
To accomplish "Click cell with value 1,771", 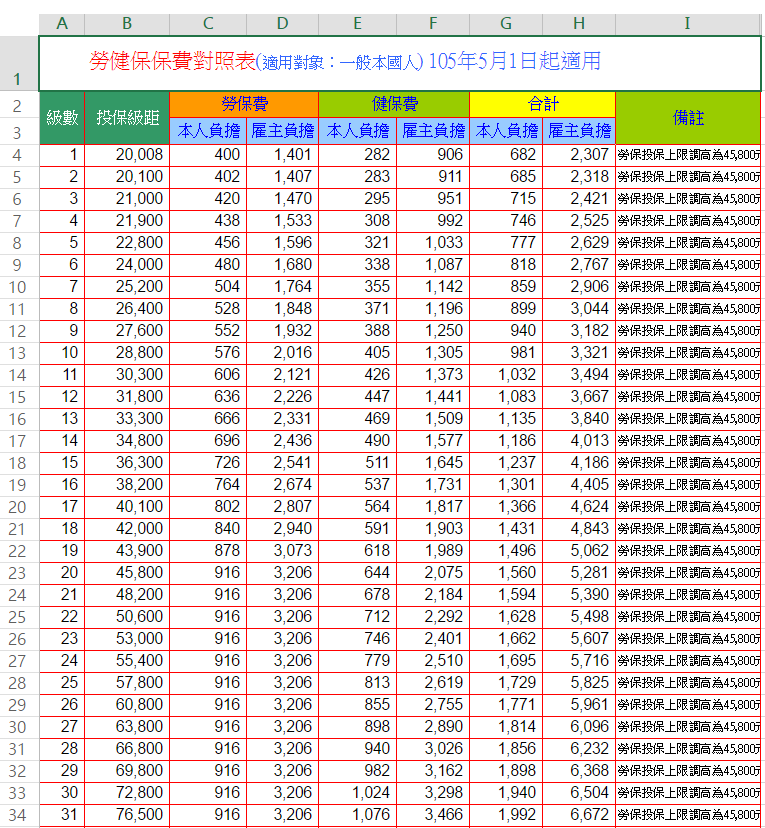I will pos(506,705).
